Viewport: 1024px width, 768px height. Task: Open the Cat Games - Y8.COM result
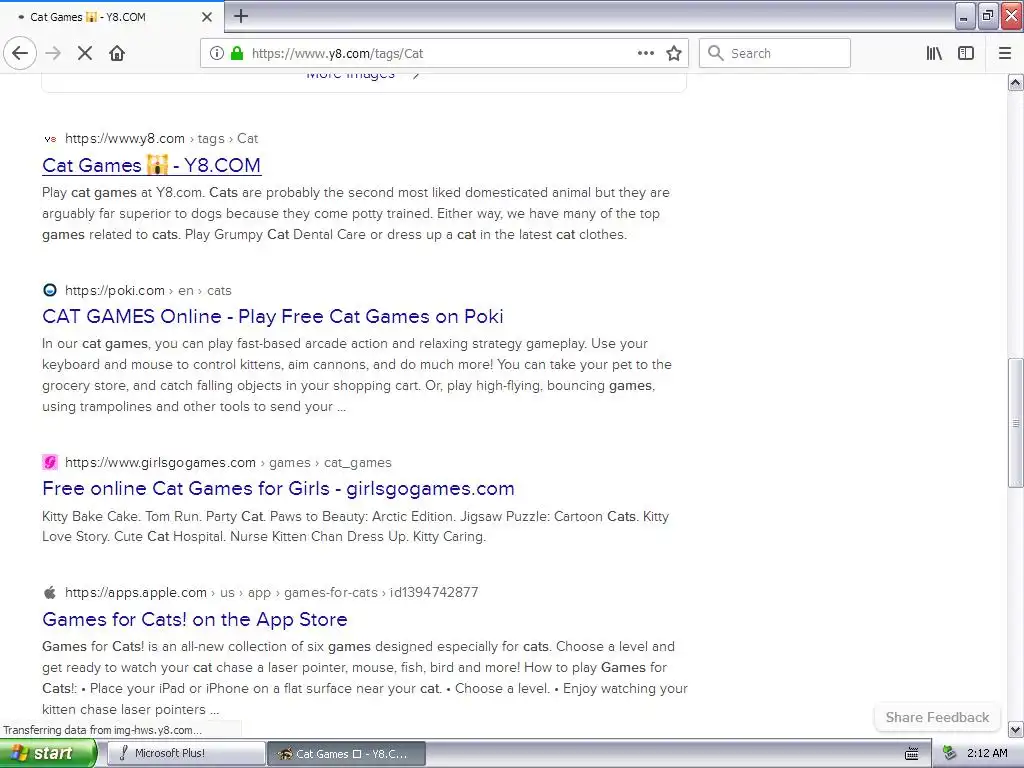pos(152,165)
